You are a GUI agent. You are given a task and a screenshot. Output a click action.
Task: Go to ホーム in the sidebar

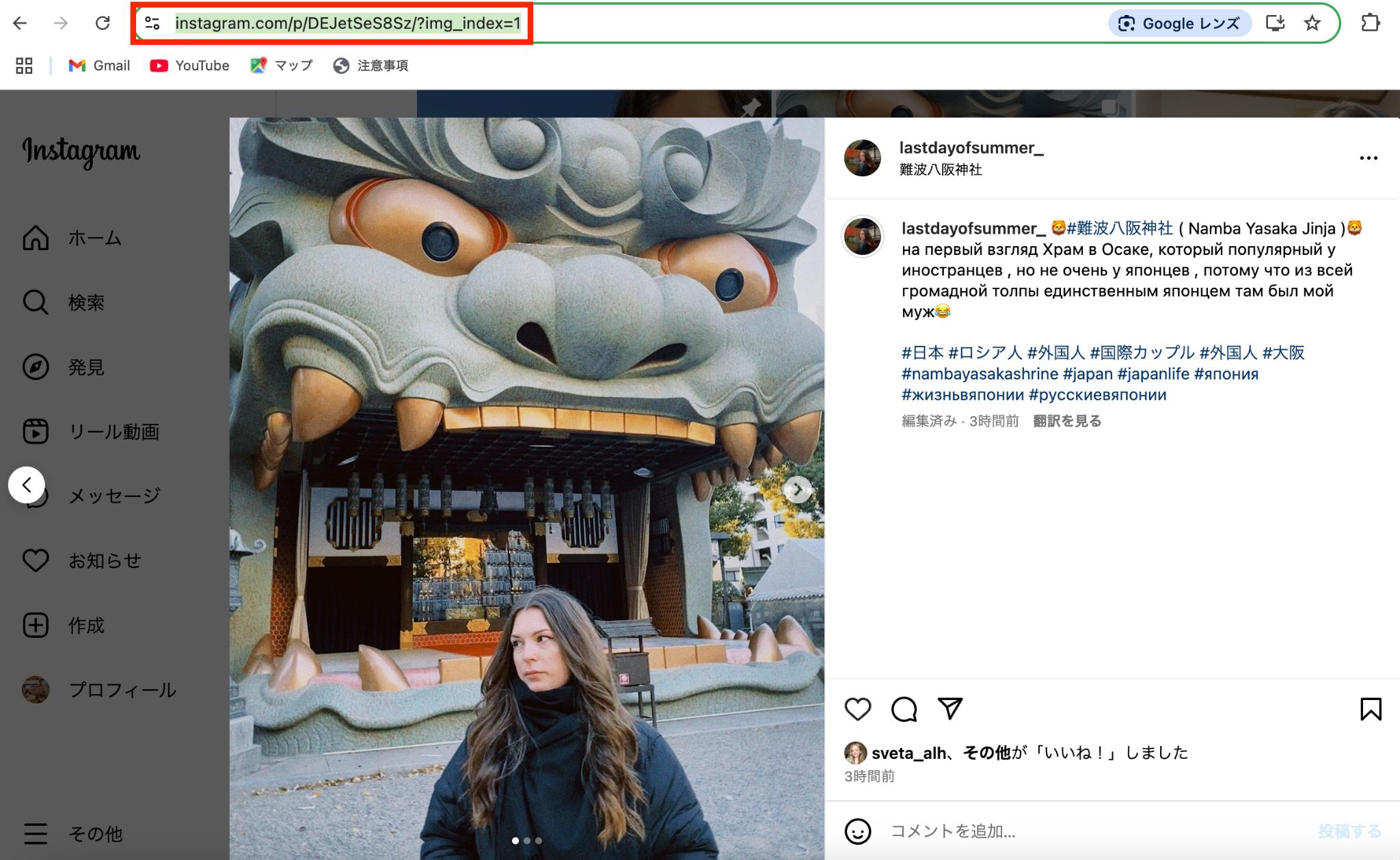tap(72, 238)
